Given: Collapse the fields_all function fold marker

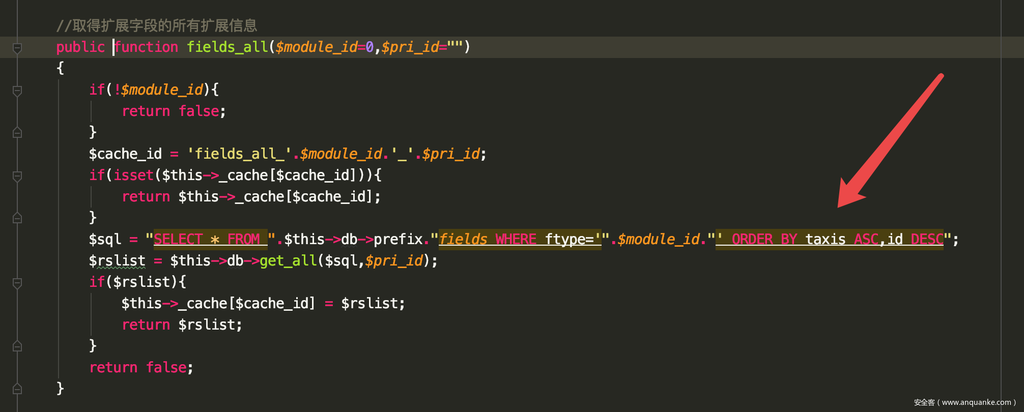Looking at the screenshot, I should (x=17, y=47).
